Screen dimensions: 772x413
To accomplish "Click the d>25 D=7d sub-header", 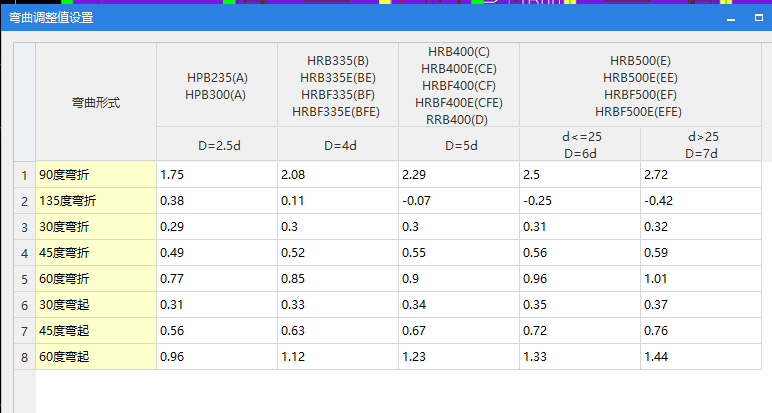I will point(701,144).
